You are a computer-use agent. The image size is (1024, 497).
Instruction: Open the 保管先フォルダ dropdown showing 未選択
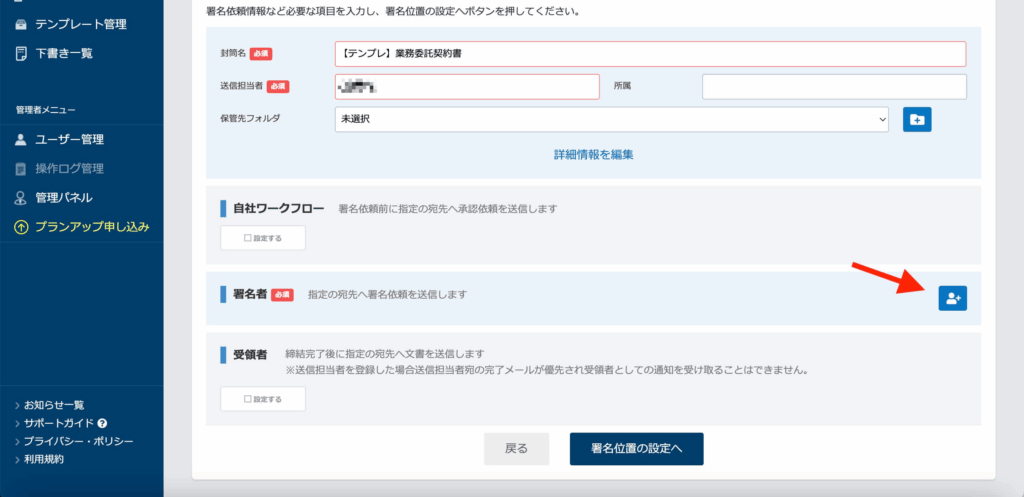[x=611, y=120]
